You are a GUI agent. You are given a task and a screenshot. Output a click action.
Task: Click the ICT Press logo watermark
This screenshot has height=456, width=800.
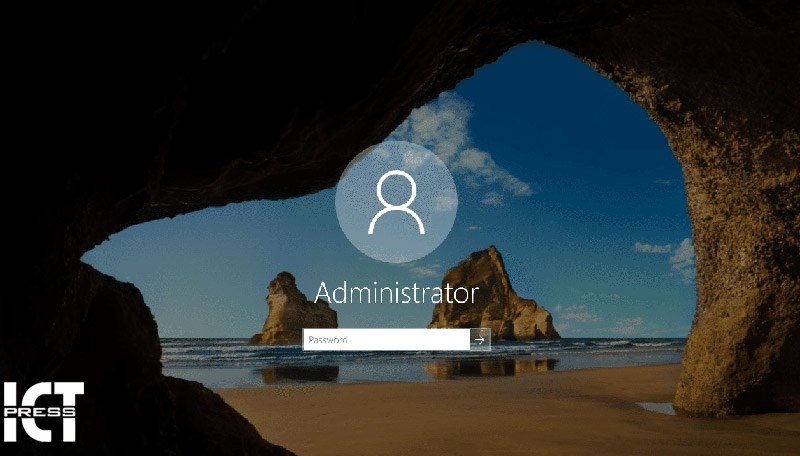pyautogui.click(x=42, y=411)
